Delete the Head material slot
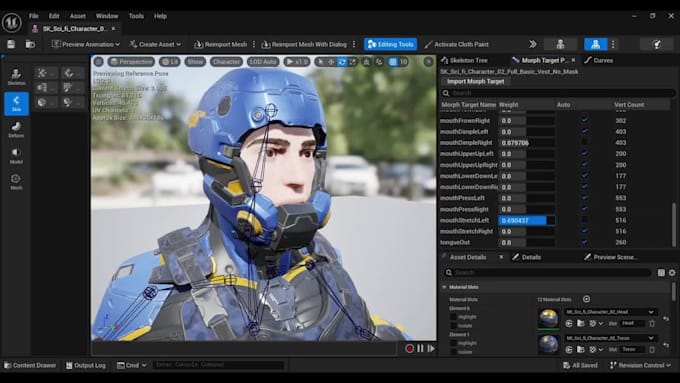The width and height of the screenshot is (680, 383). click(x=652, y=323)
